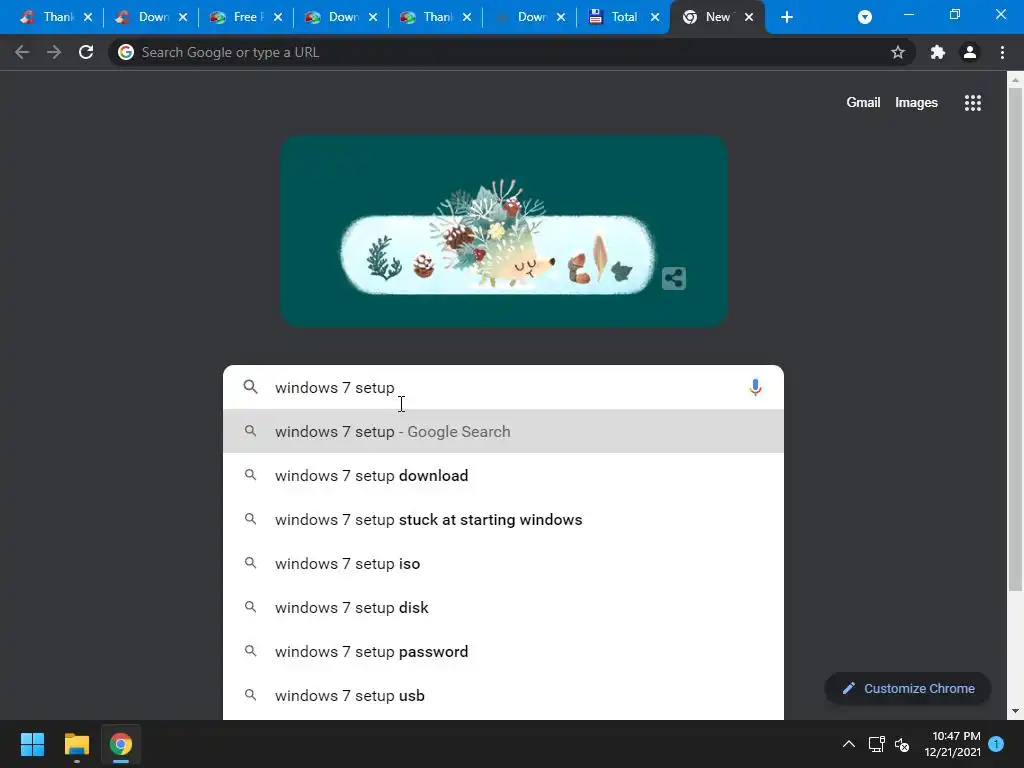Switch to the Free tab
The image size is (1024, 768).
pos(246,17)
